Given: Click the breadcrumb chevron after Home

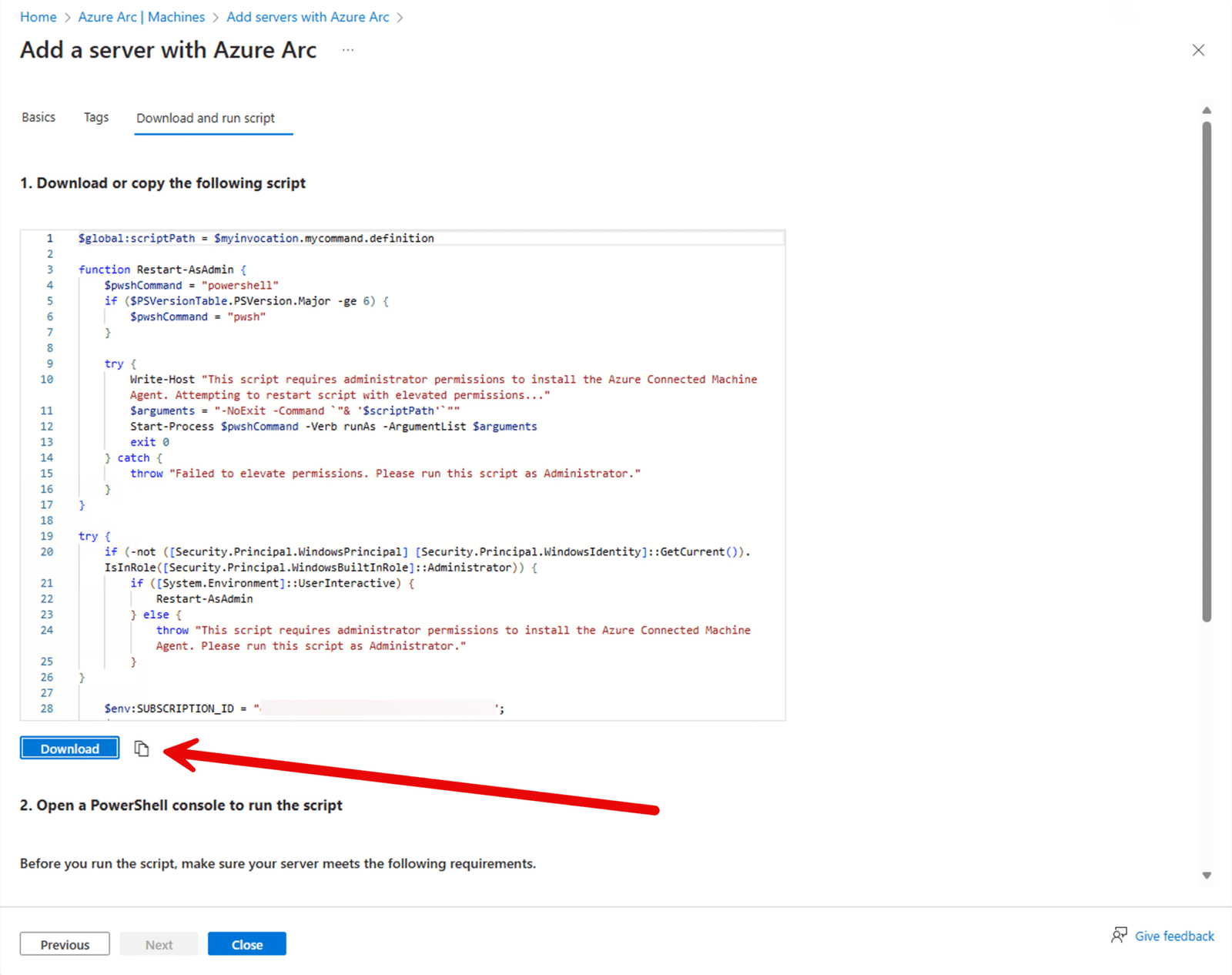Looking at the screenshot, I should pos(66,16).
